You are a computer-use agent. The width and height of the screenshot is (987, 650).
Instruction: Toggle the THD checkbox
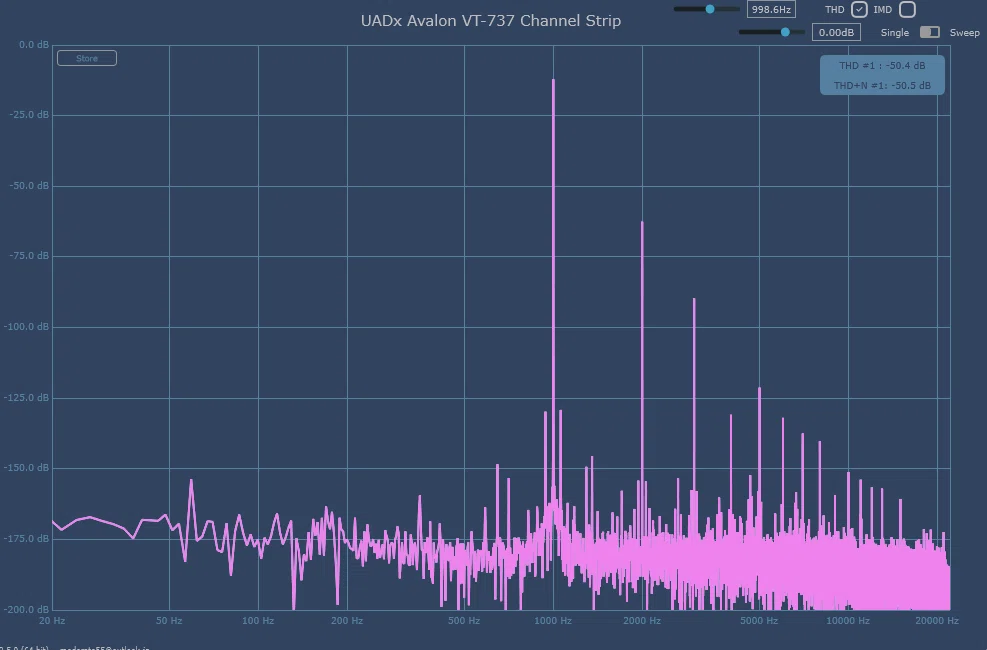(859, 9)
